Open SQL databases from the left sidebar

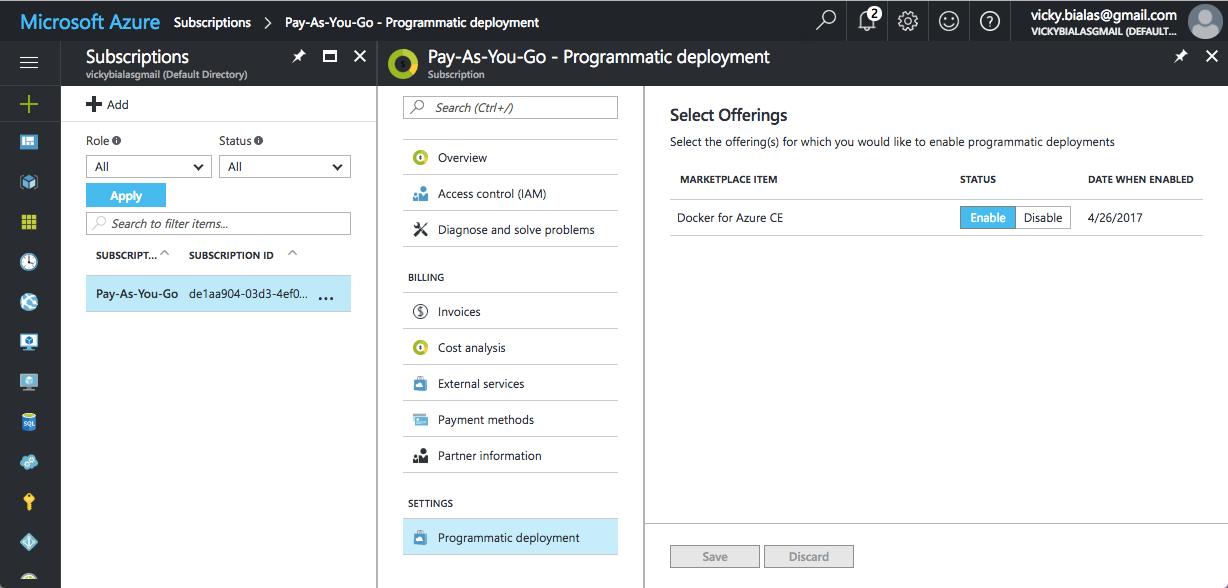click(29, 422)
